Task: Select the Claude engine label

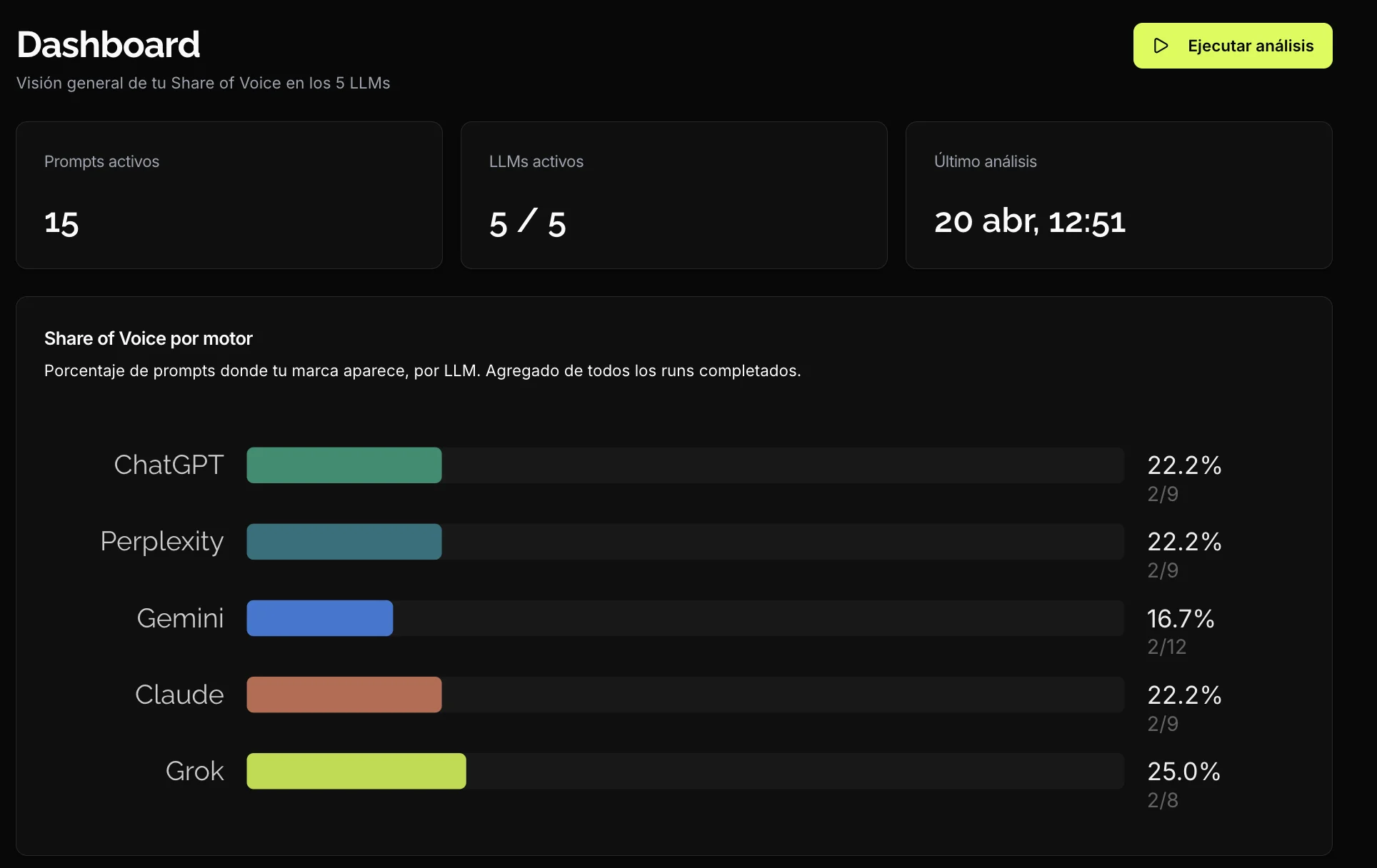Action: (179, 695)
